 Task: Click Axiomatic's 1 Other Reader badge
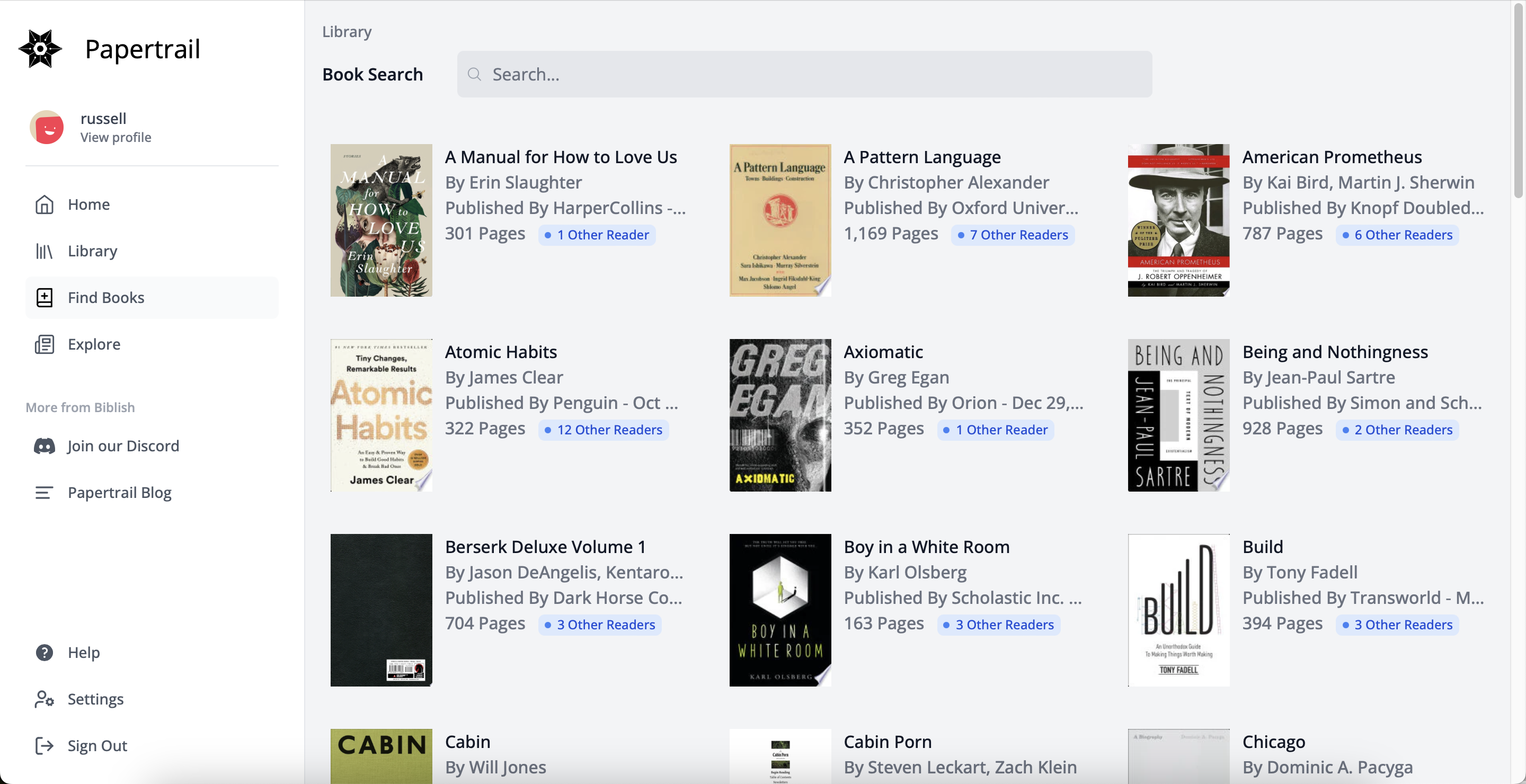click(x=995, y=430)
